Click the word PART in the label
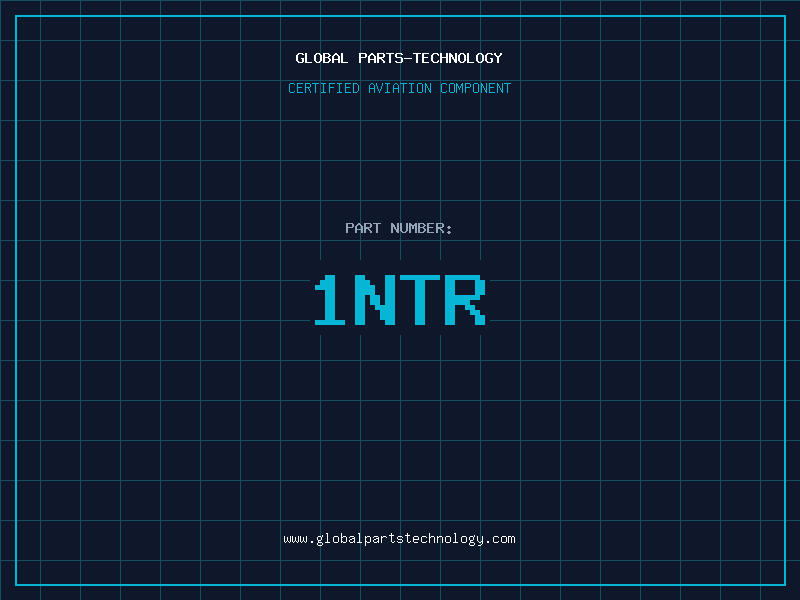 point(363,228)
